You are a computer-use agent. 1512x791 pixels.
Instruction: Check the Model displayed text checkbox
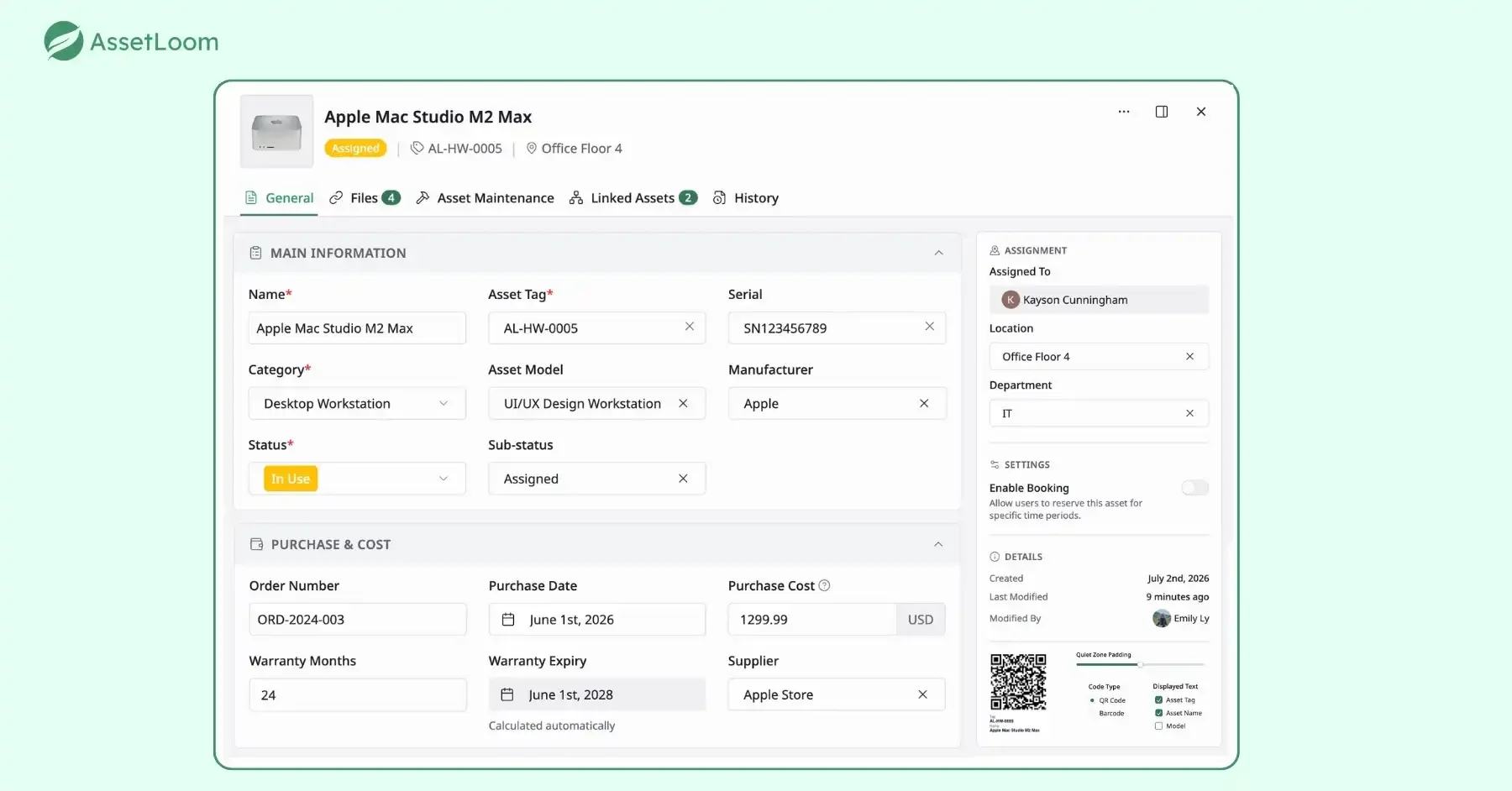(x=1158, y=726)
